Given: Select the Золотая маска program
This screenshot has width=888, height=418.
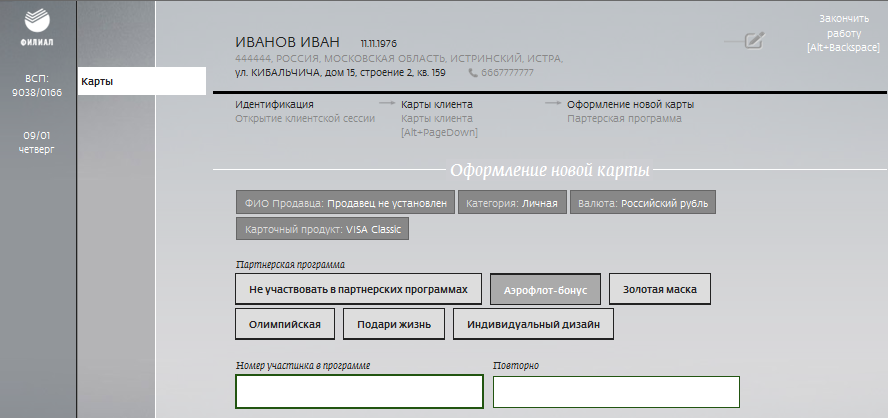Looking at the screenshot, I should [x=659, y=289].
